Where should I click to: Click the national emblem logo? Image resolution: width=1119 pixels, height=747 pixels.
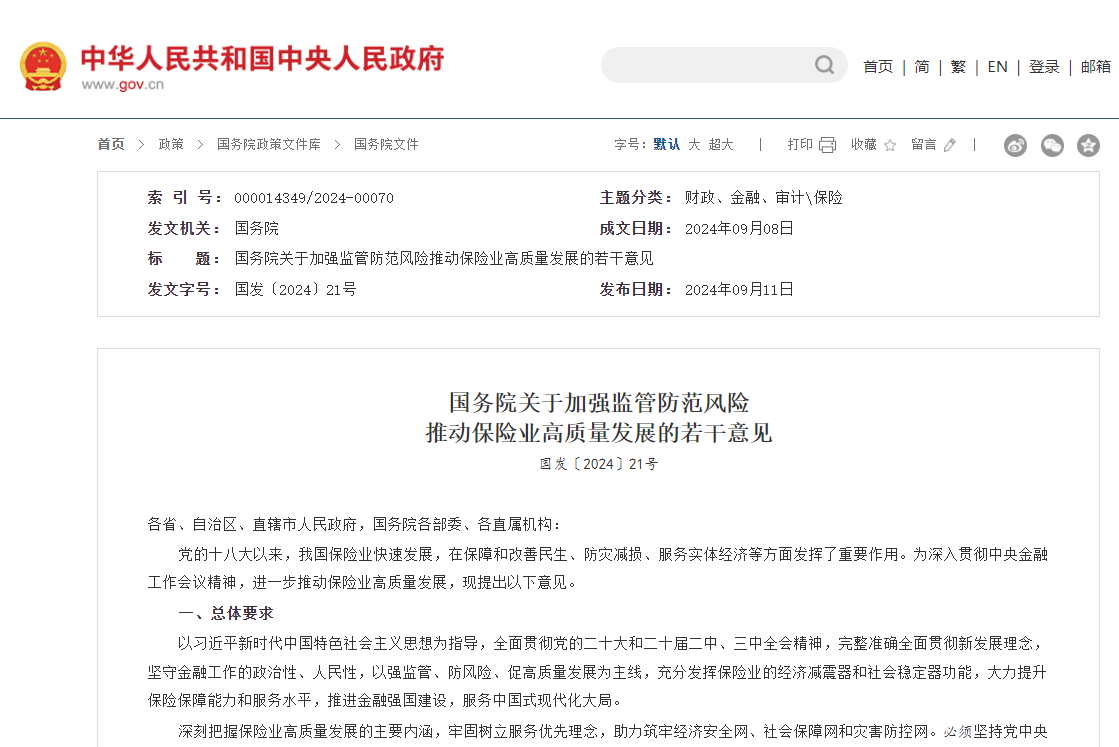(43, 66)
